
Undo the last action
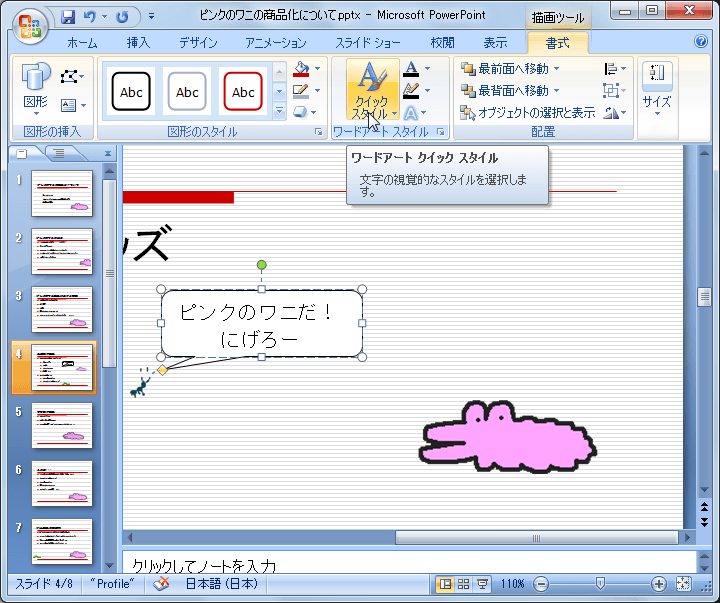(x=90, y=17)
